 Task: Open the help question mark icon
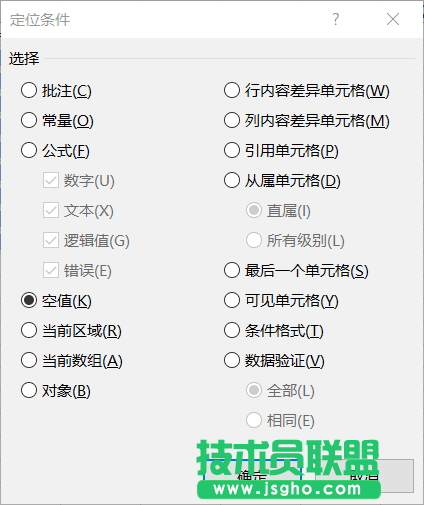click(336, 19)
